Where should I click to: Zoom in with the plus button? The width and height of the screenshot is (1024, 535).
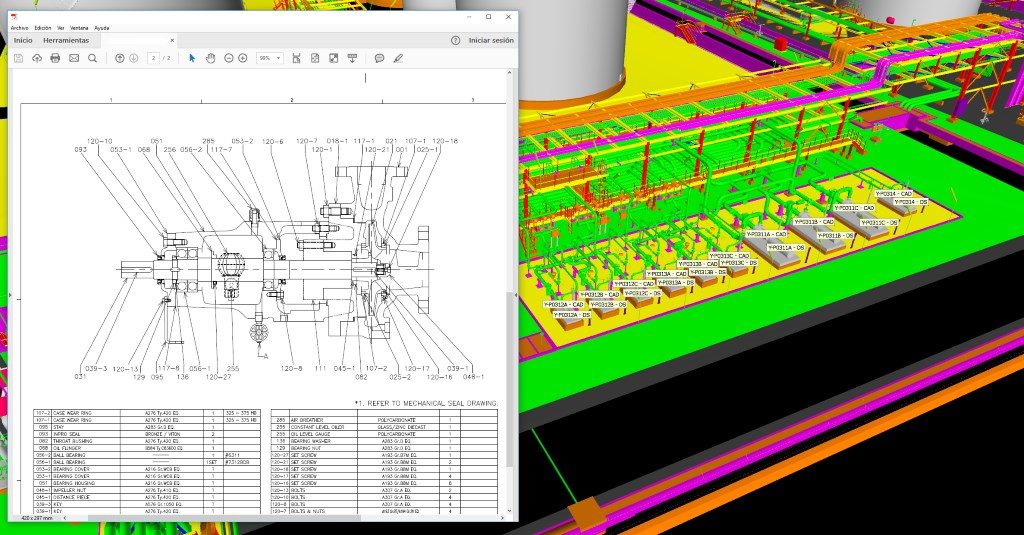[x=243, y=58]
